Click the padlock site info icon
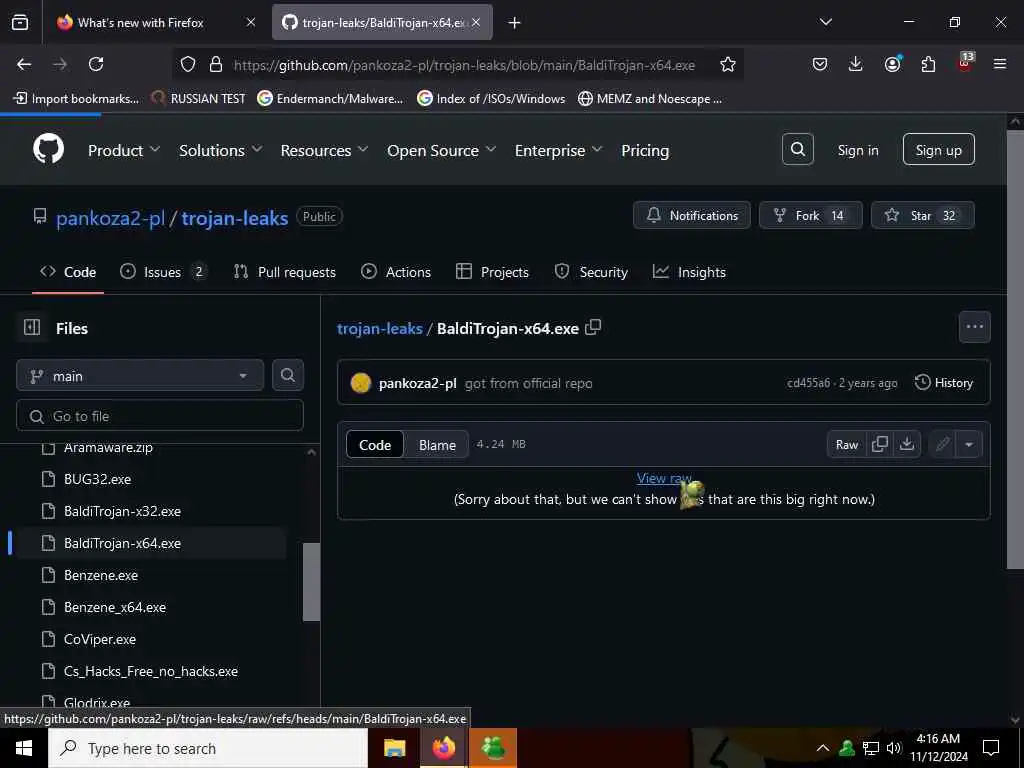1024x768 pixels. tap(216, 64)
